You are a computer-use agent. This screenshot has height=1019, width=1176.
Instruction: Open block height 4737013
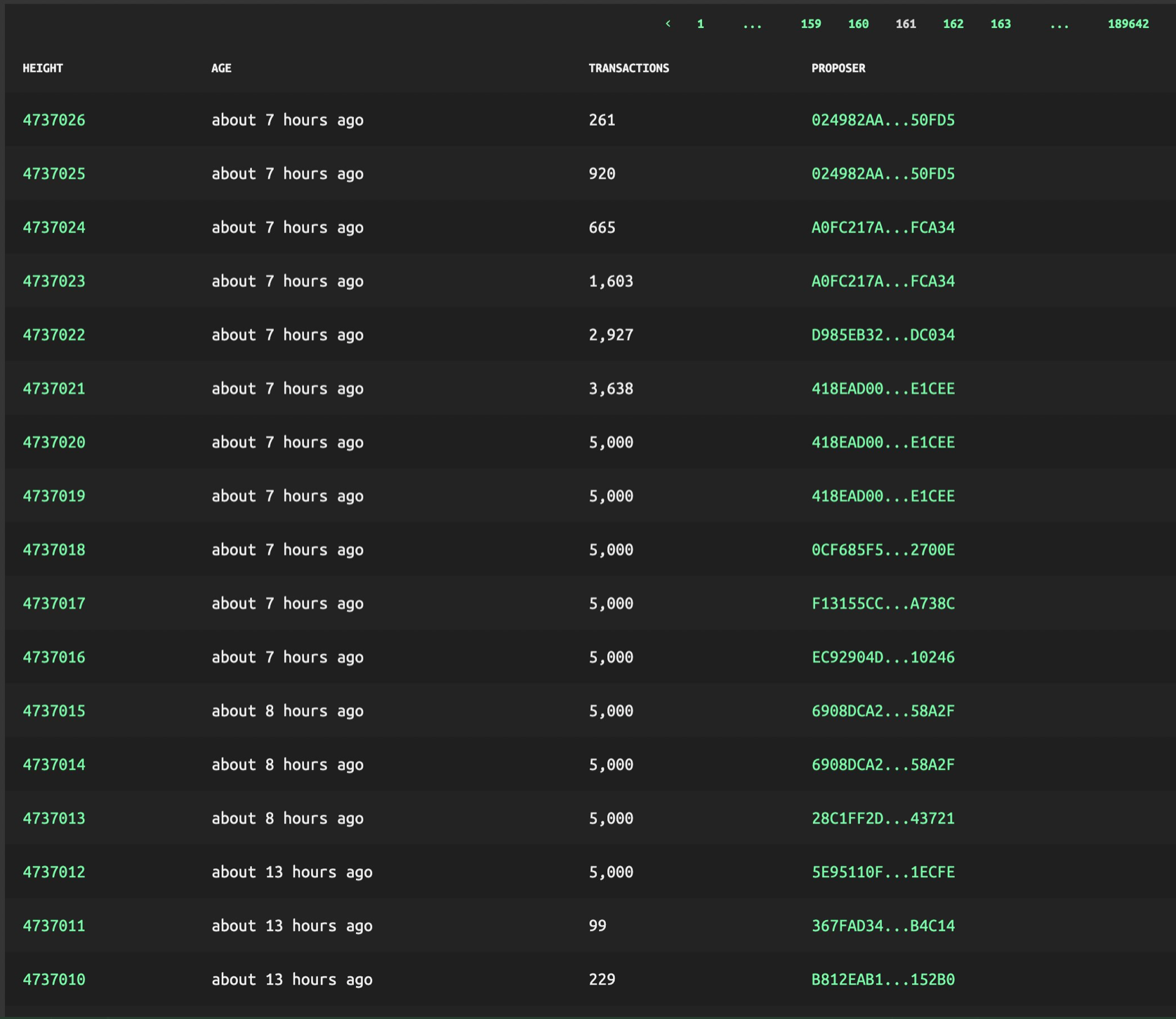pos(54,818)
